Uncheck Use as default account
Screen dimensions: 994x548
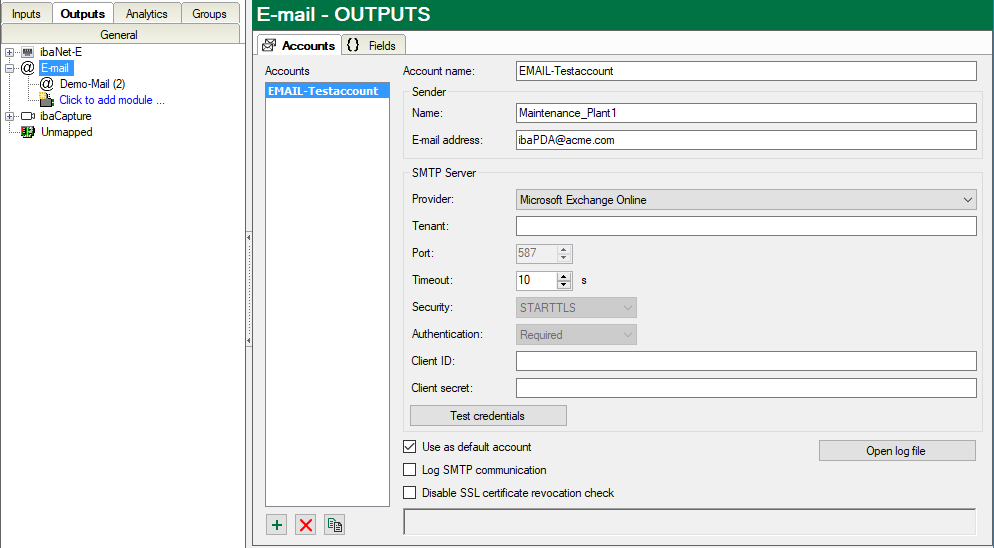409,447
